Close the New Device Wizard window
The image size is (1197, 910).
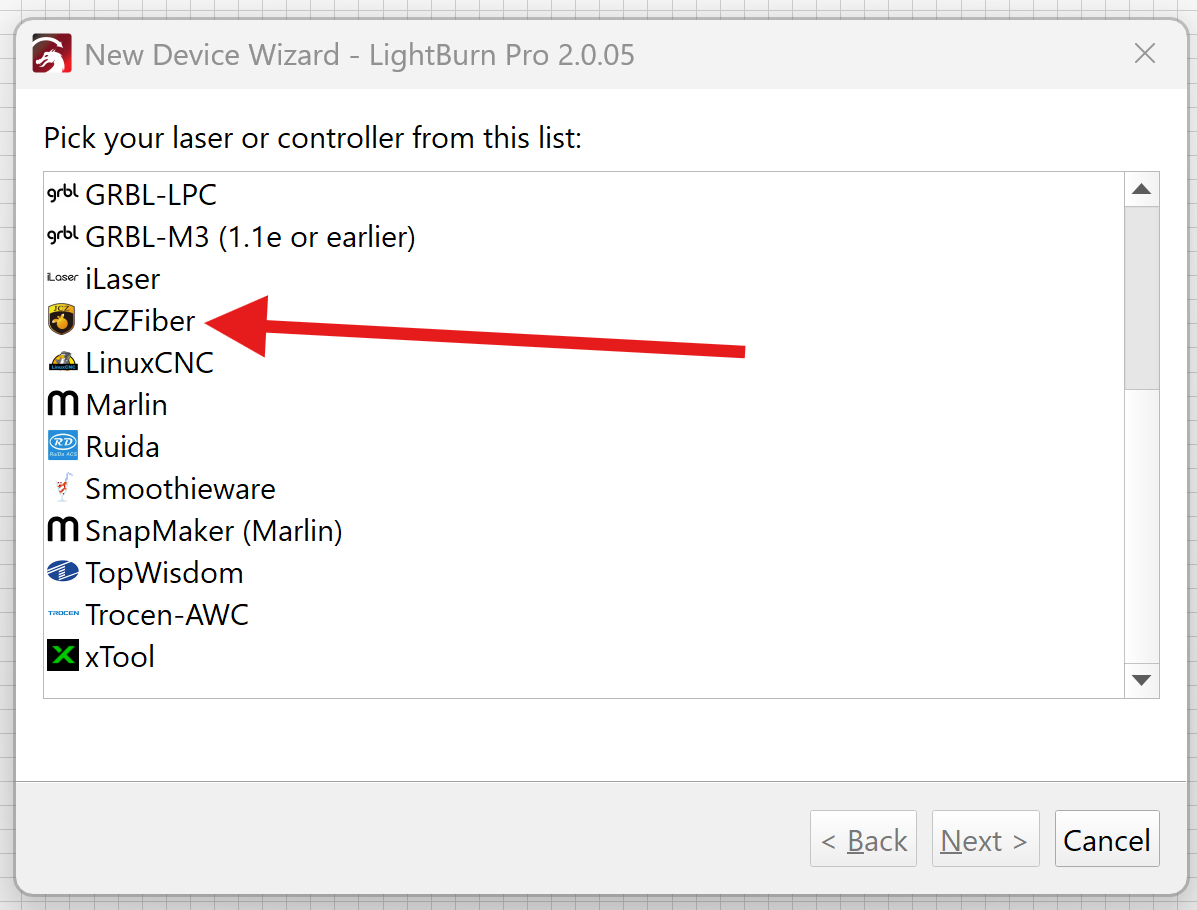click(1144, 53)
